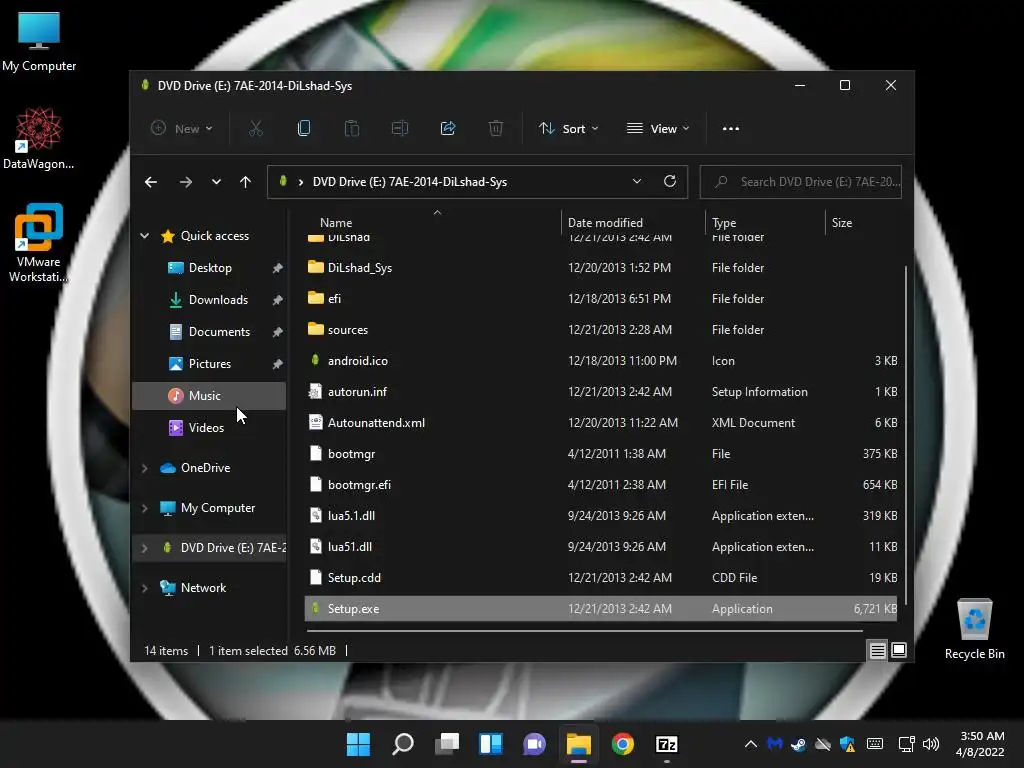Select Setup.exe application row
Viewport: 1024px width, 768px height.
click(601, 609)
